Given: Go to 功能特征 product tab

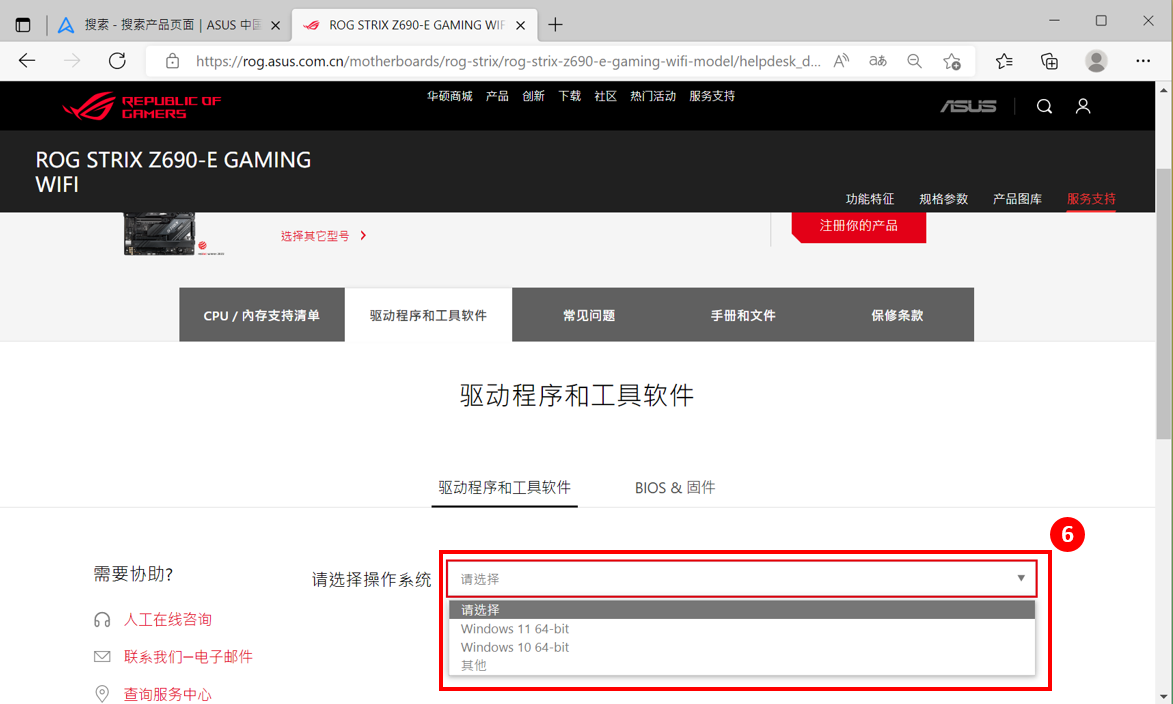Looking at the screenshot, I should [869, 198].
